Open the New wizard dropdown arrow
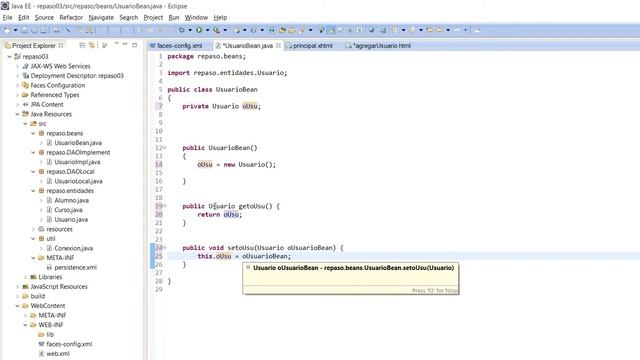Viewport: 640px width, 360px height. click(x=16, y=30)
